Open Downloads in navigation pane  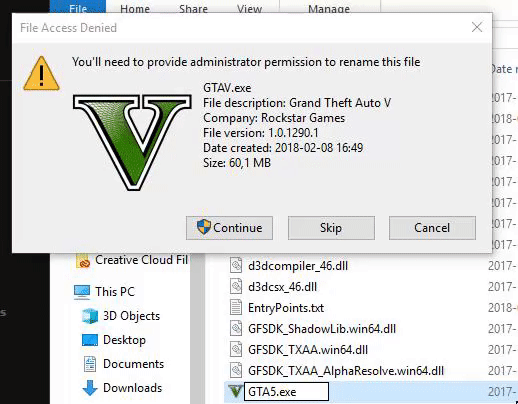pos(132,388)
